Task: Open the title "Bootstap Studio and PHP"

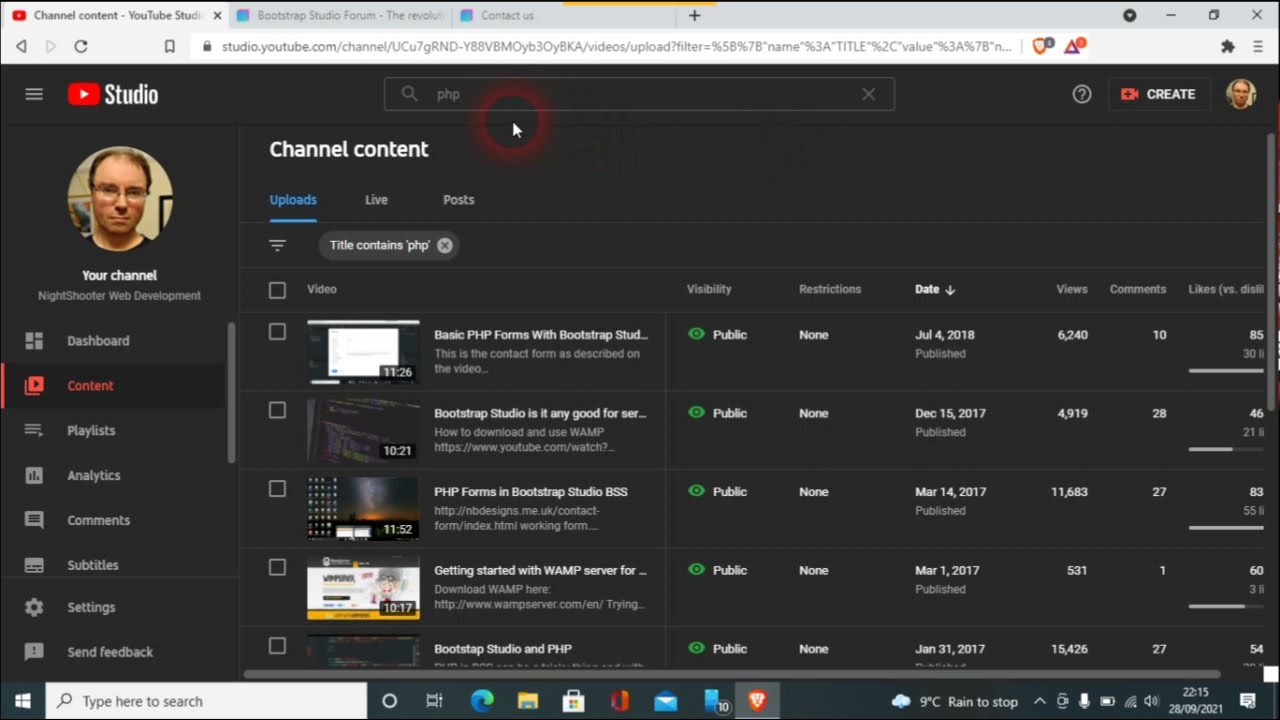Action: coord(503,649)
